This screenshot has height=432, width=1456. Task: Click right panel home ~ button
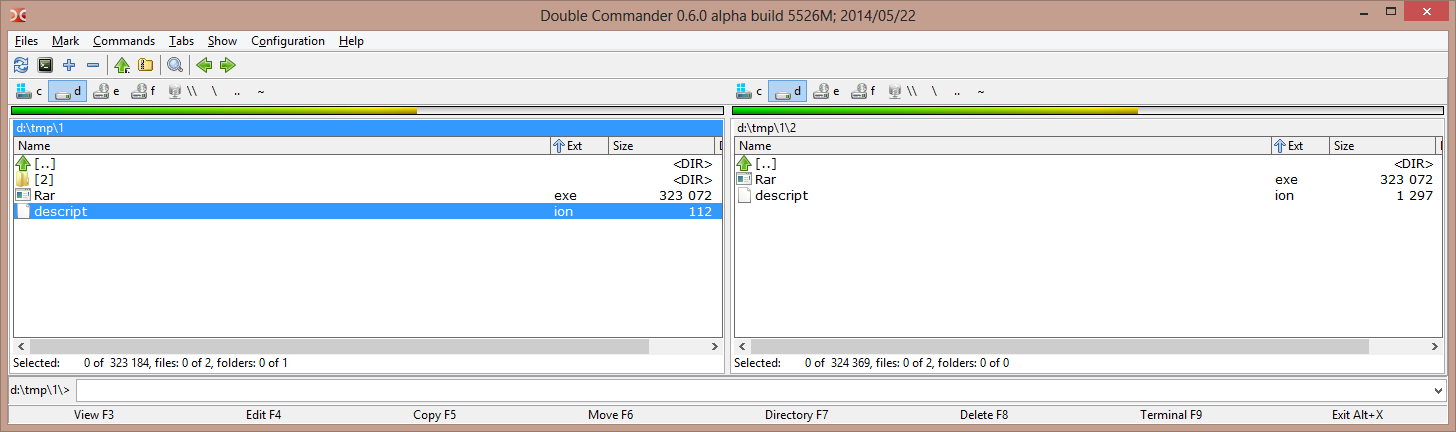coord(981,91)
